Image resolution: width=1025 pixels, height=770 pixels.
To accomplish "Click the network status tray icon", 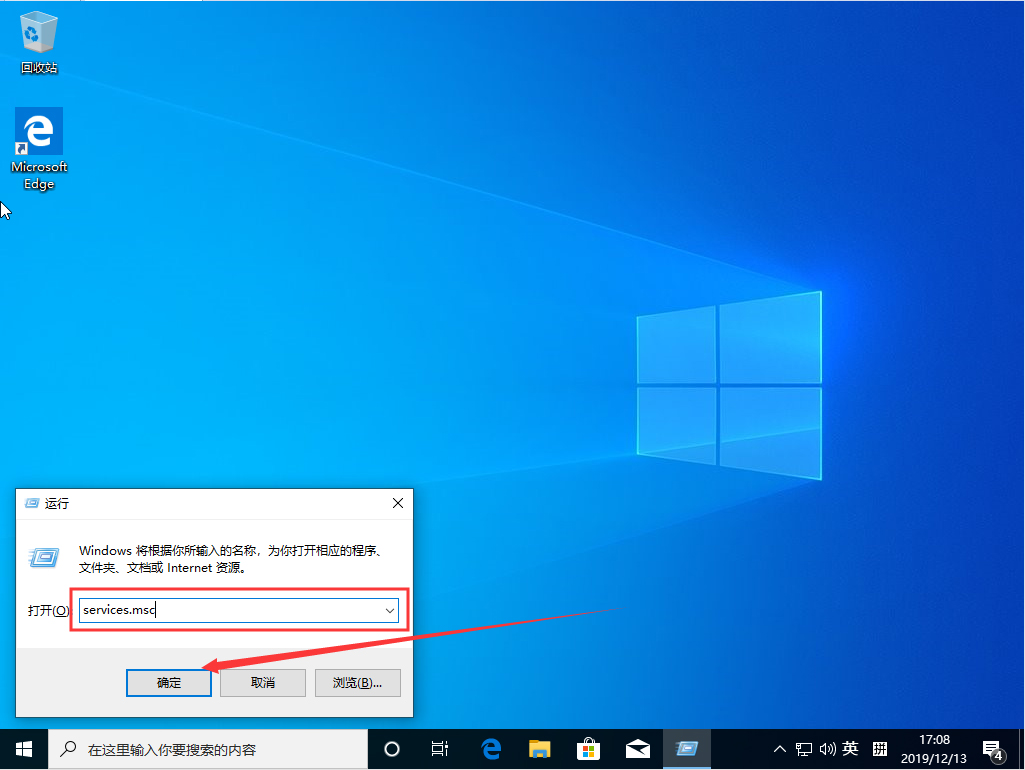I will [x=804, y=748].
